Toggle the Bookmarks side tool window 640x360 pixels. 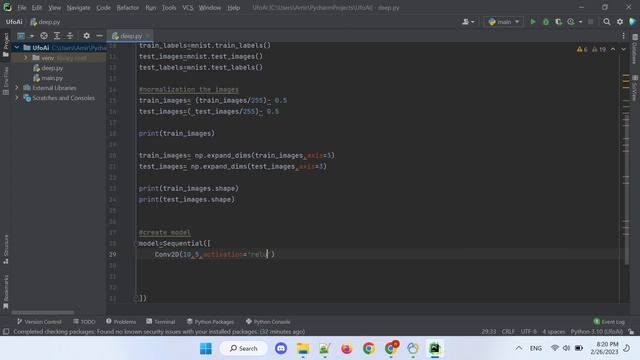[x=6, y=291]
